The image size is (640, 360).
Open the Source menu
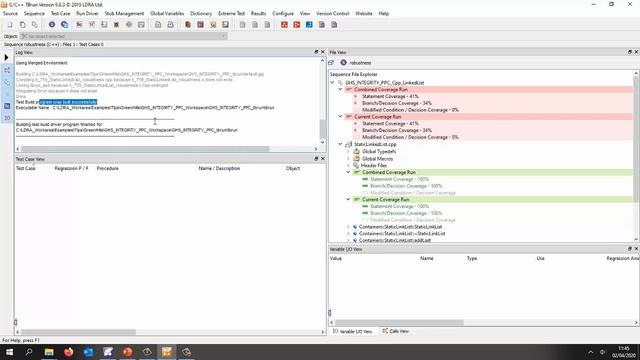10,13
